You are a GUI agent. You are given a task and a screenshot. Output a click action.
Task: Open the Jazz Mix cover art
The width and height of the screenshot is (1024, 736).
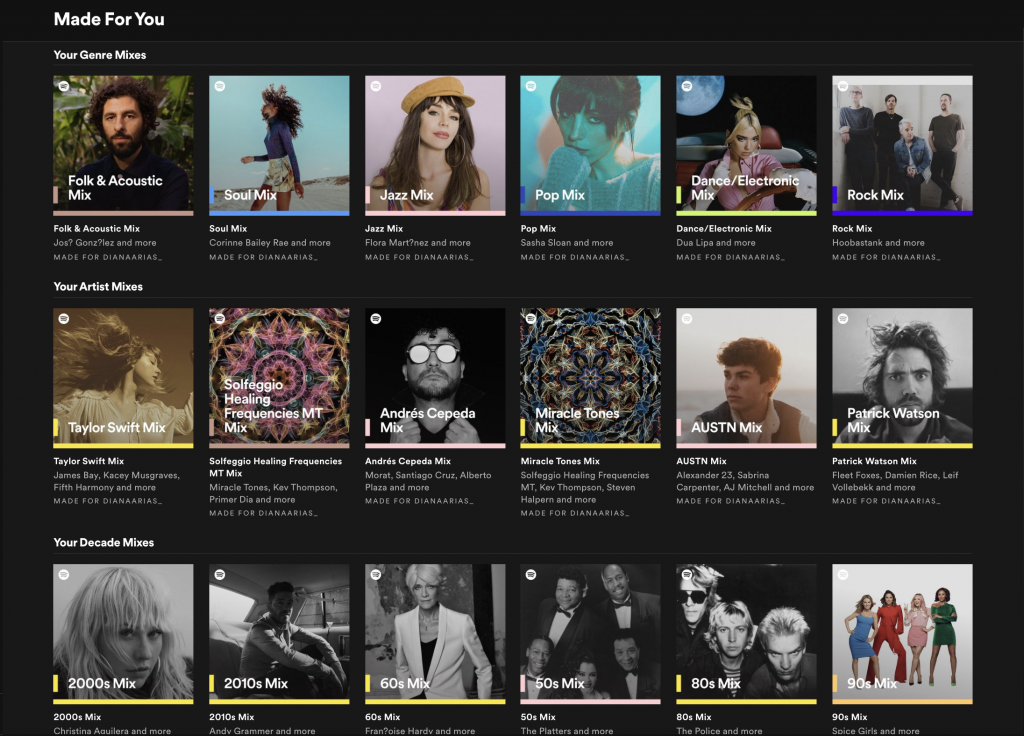point(435,146)
